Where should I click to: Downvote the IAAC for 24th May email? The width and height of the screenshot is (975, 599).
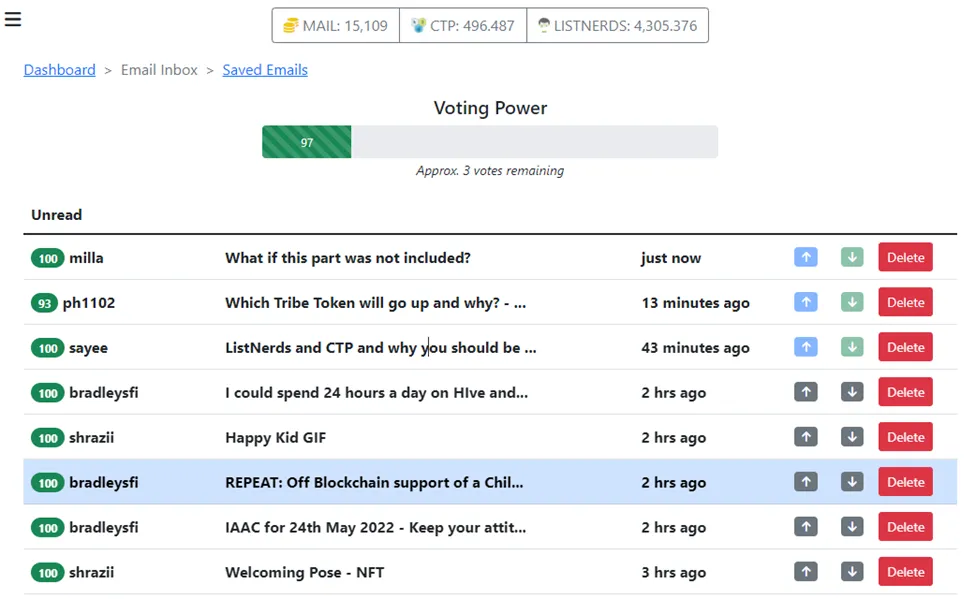[x=852, y=527]
